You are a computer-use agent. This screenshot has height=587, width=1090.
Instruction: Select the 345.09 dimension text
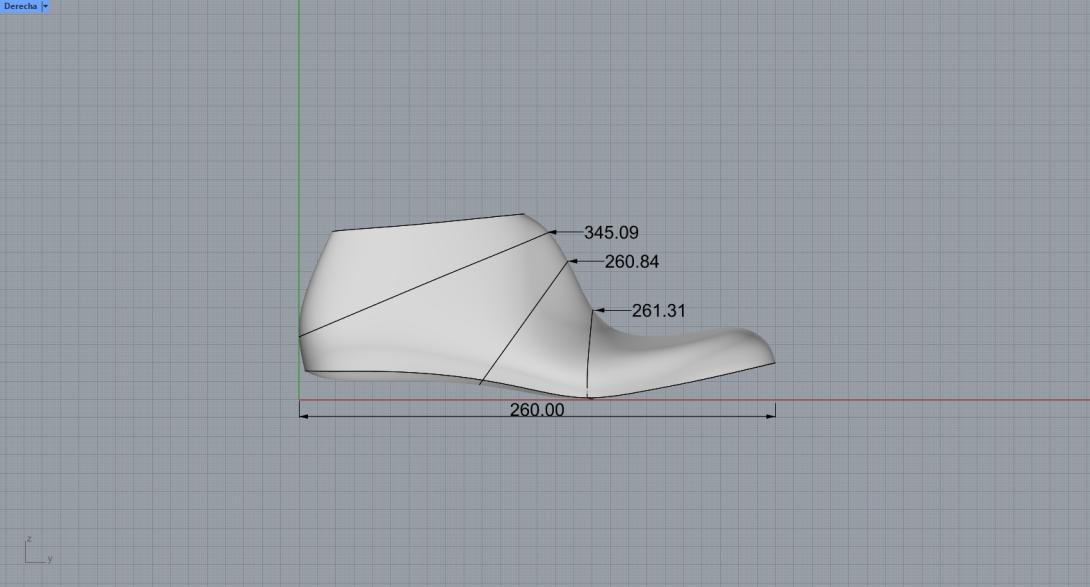click(x=610, y=233)
